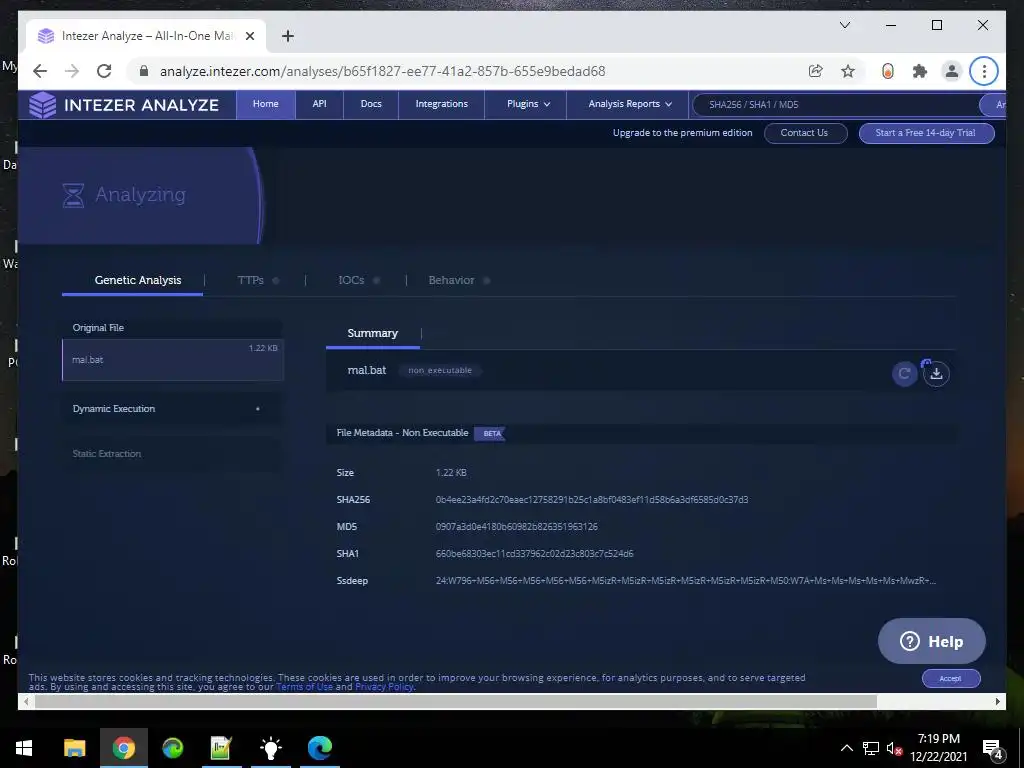The width and height of the screenshot is (1024, 768).
Task: Open the green Edge Dev taskbar icon
Action: tap(172, 748)
